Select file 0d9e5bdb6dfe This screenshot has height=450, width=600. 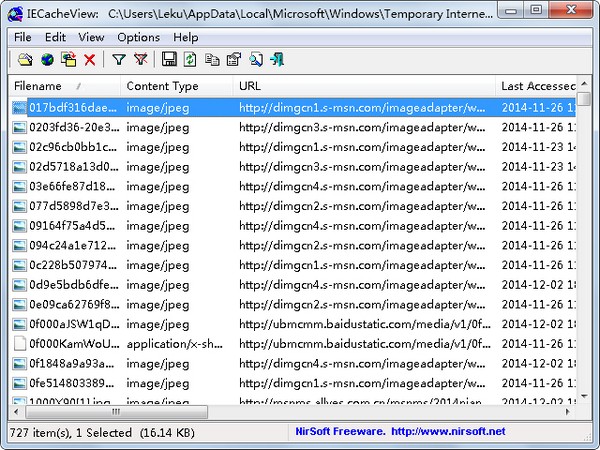[x=73, y=285]
